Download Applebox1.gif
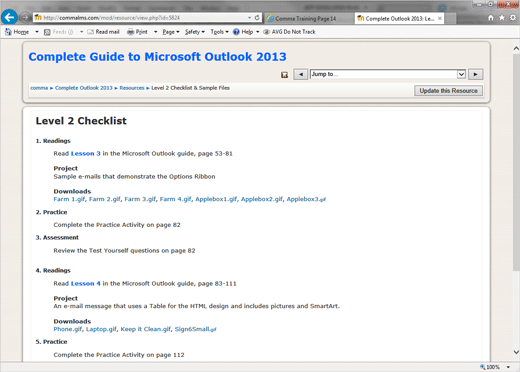Viewport: 520px width, 372px height. coord(216,199)
